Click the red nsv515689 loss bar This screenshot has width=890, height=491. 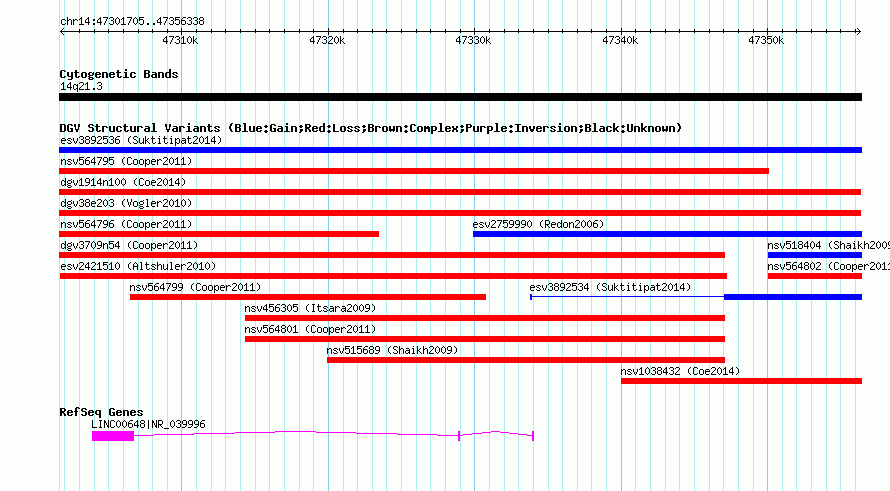526,360
